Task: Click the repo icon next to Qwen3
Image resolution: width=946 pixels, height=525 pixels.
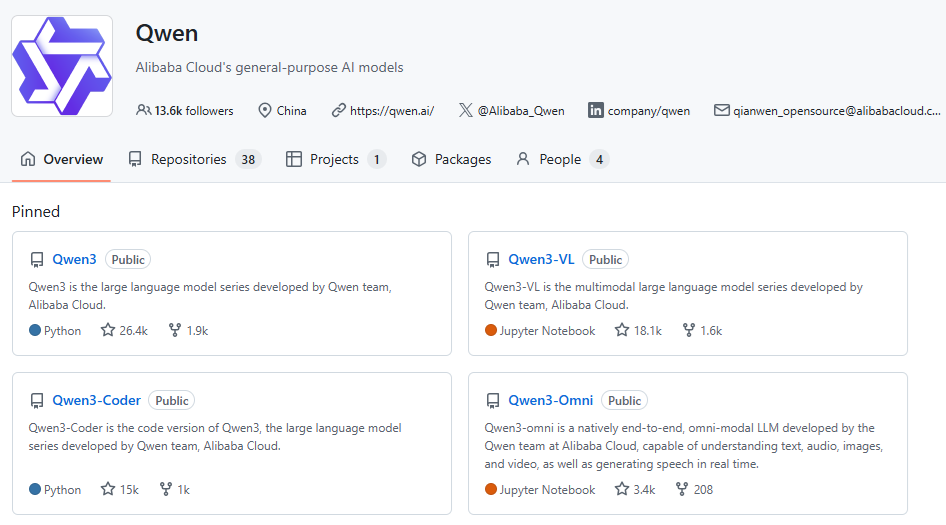Action: click(37, 260)
